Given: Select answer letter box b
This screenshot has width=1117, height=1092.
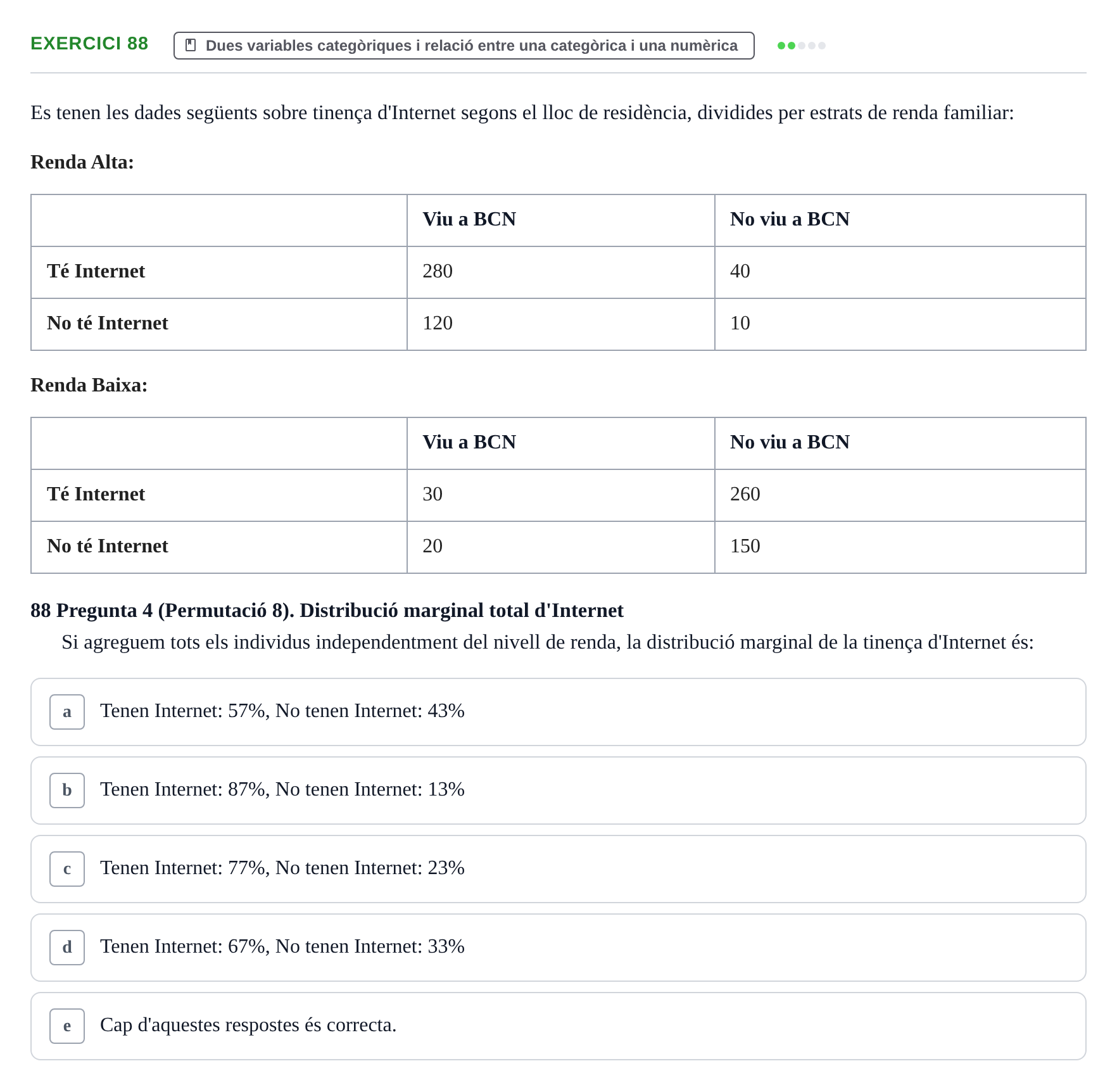Looking at the screenshot, I should pyautogui.click(x=67, y=790).
